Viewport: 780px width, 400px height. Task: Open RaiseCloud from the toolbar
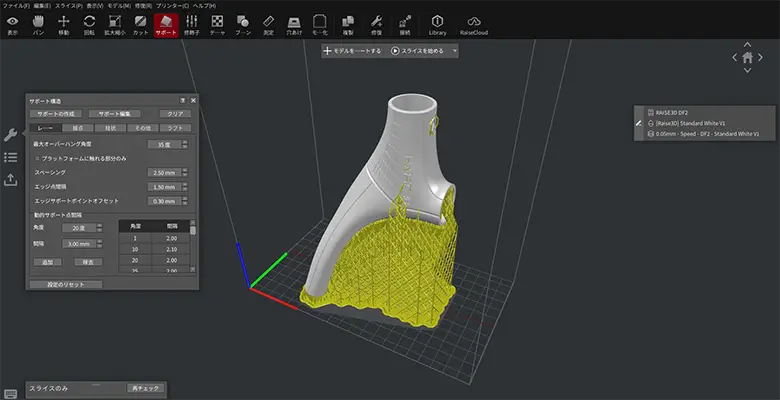476,24
